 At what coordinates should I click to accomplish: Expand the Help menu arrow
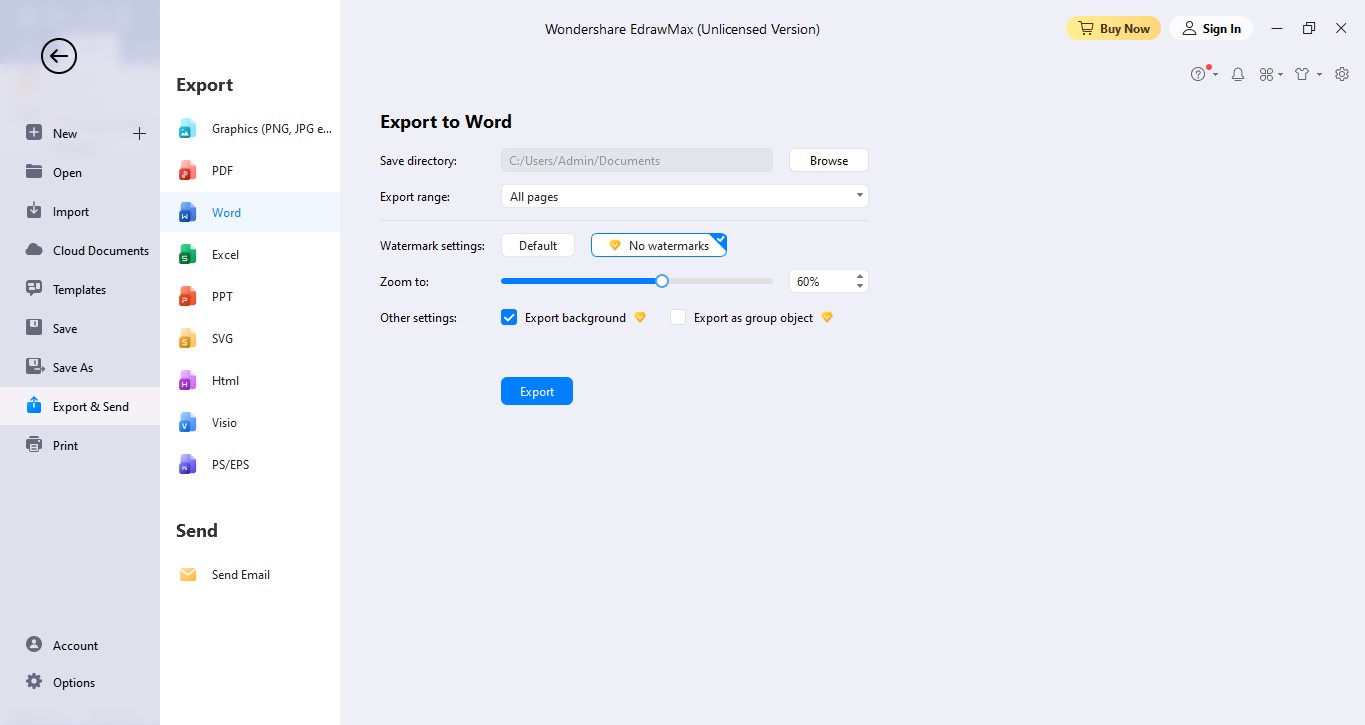[1215, 75]
